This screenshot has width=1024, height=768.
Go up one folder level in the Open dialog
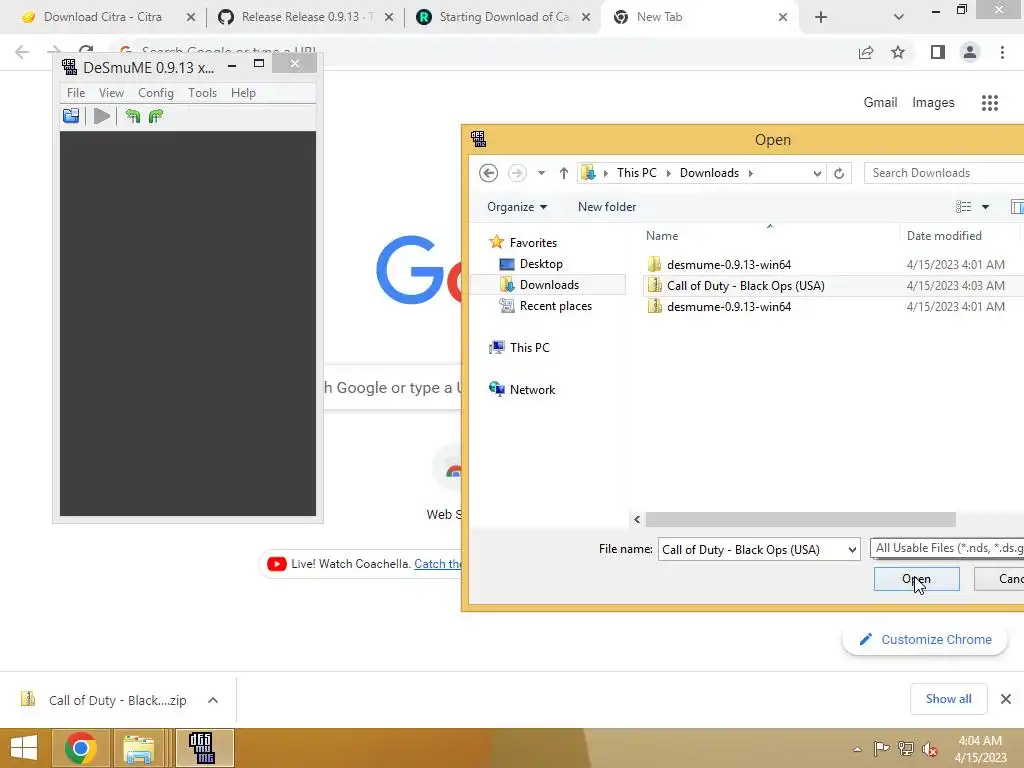coord(564,173)
